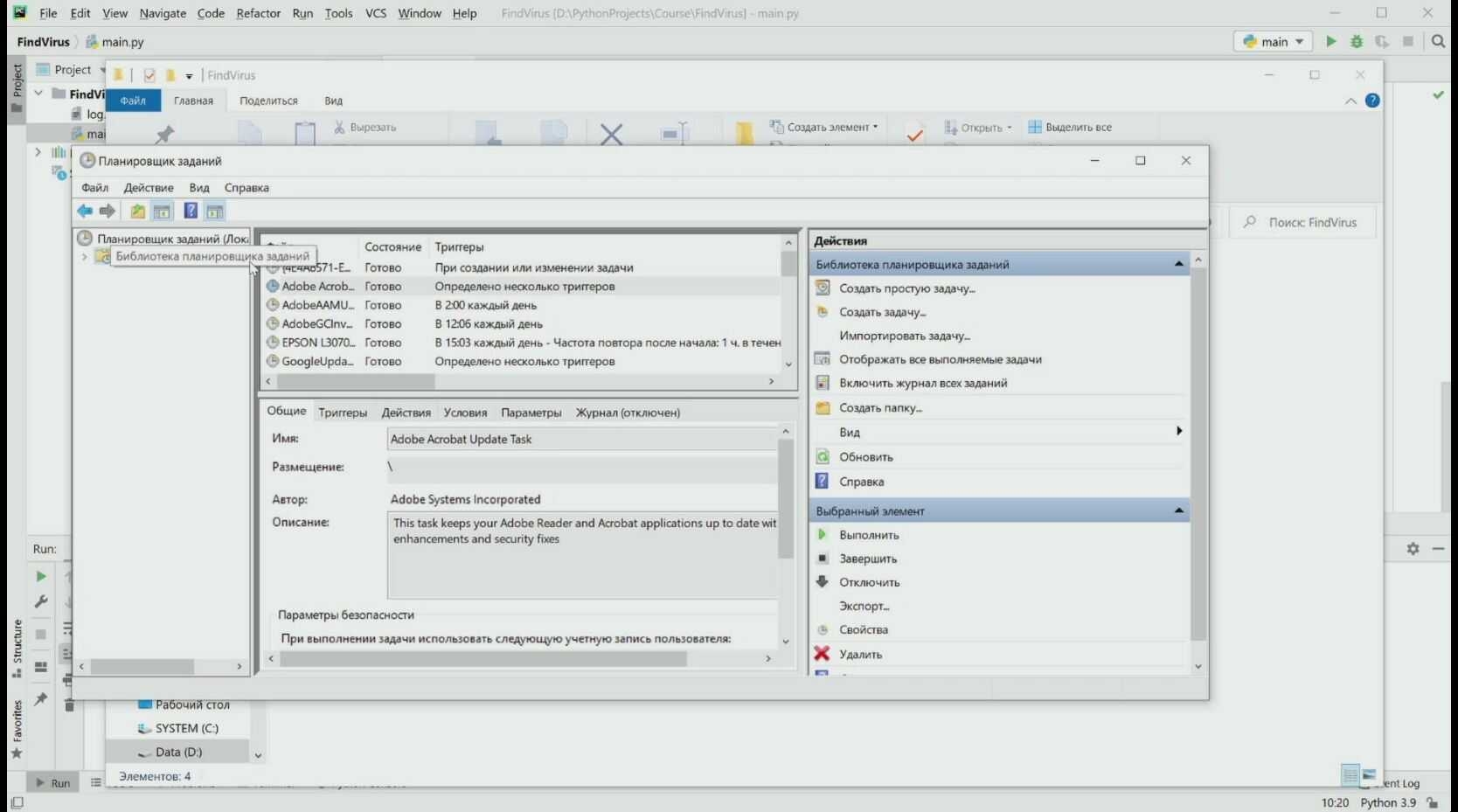
Task: Run the main configuration in PyCharm
Action: pyautogui.click(x=1330, y=41)
